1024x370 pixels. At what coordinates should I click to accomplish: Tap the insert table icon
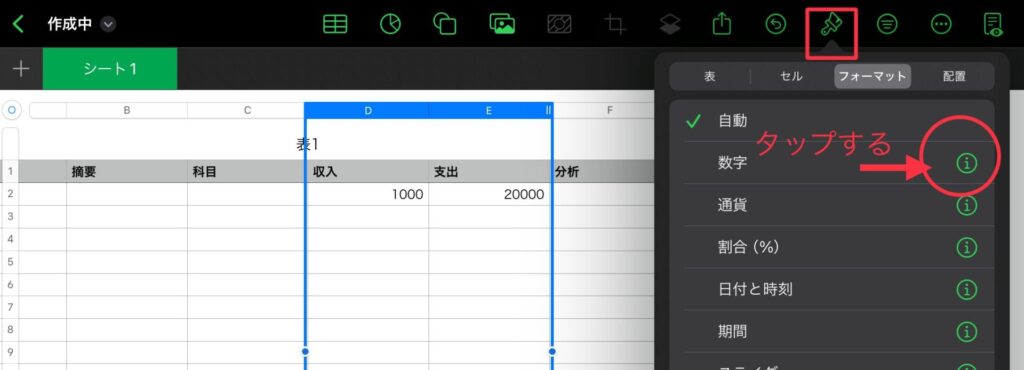pyautogui.click(x=335, y=24)
